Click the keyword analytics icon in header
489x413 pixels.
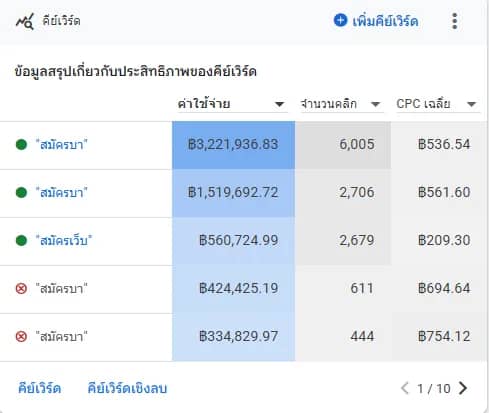(25, 21)
